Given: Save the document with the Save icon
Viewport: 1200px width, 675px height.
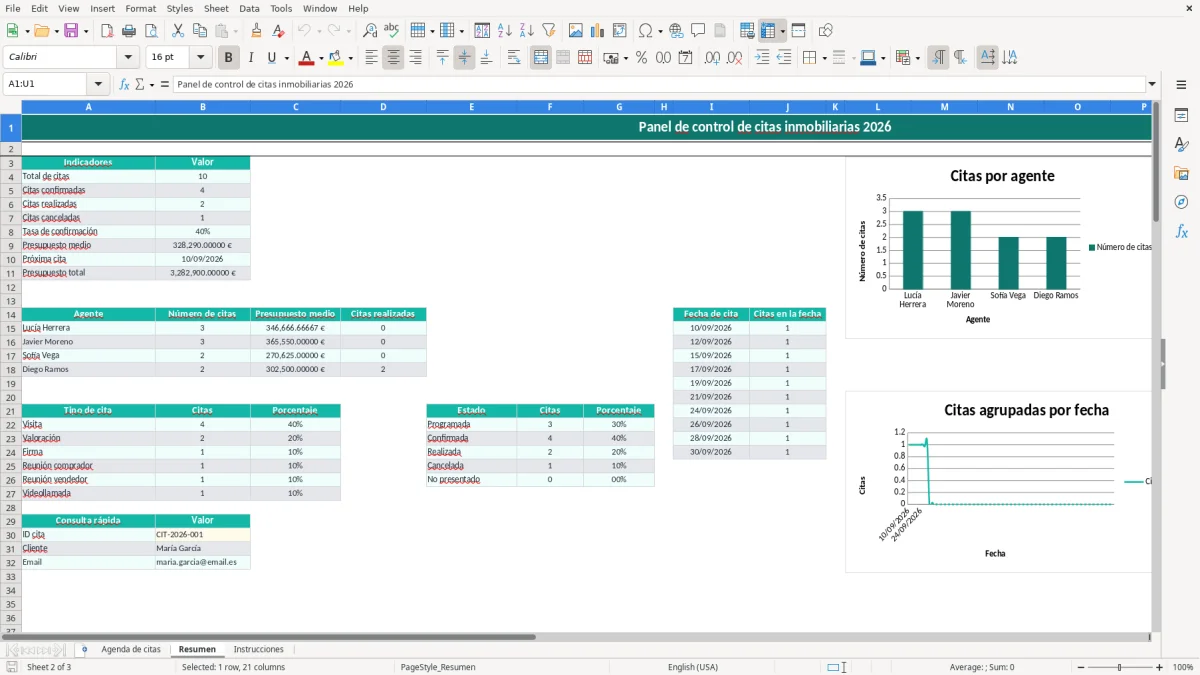Looking at the screenshot, I should pyautogui.click(x=70, y=31).
